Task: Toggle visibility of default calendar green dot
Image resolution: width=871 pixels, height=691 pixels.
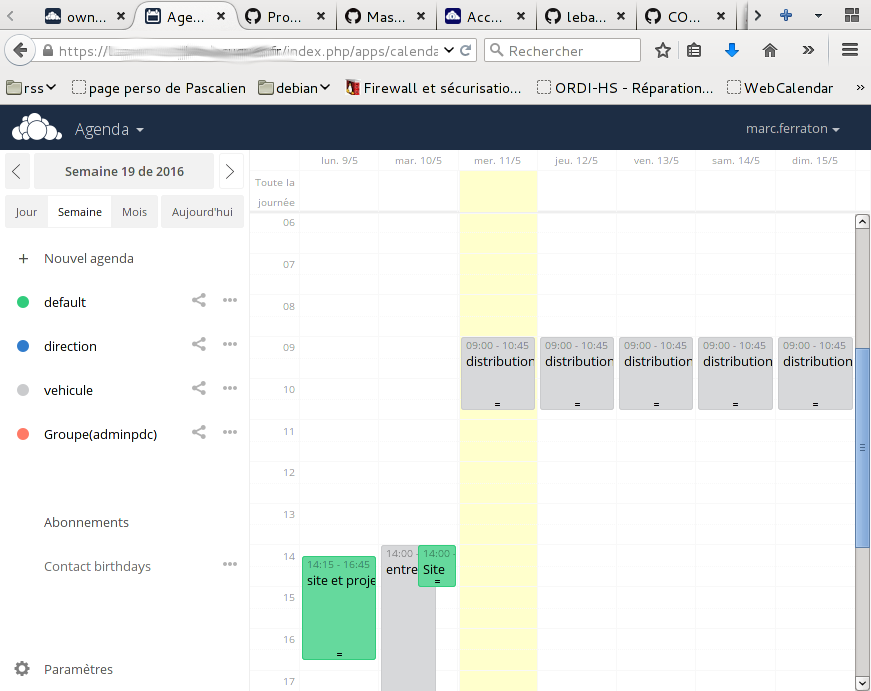Action: click(x=23, y=302)
